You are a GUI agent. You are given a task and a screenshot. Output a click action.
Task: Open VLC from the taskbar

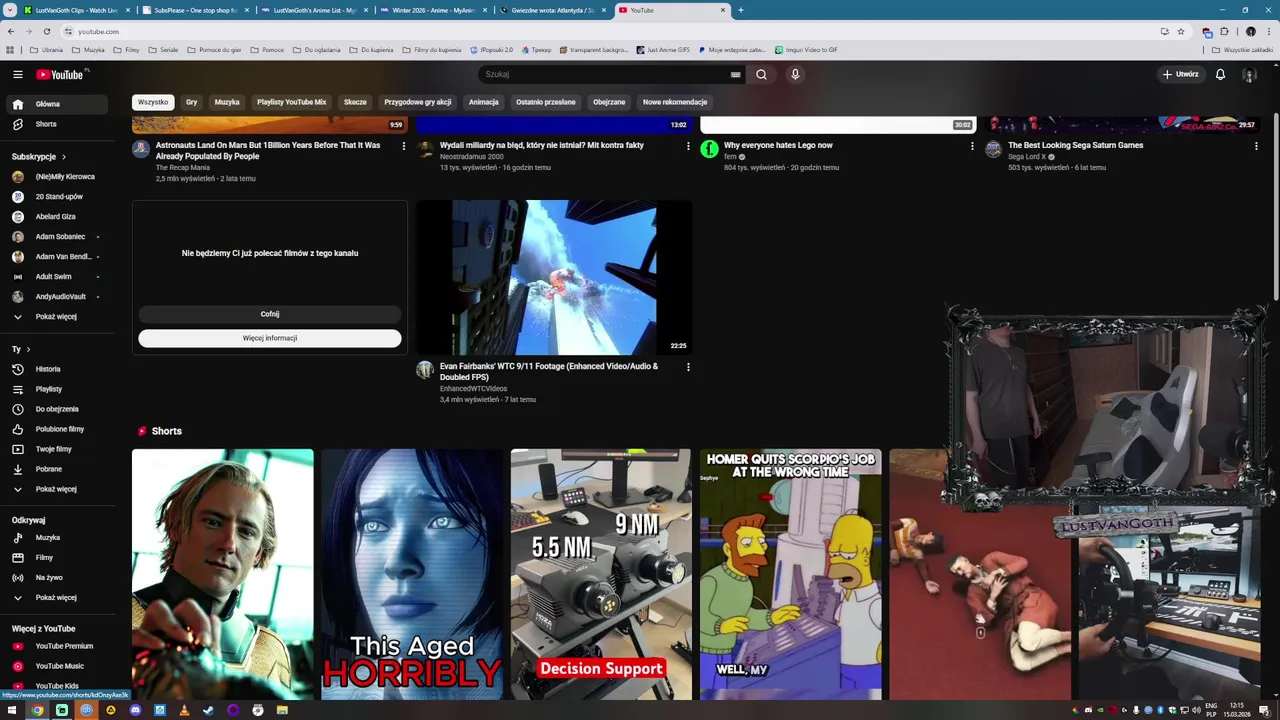click(x=184, y=710)
